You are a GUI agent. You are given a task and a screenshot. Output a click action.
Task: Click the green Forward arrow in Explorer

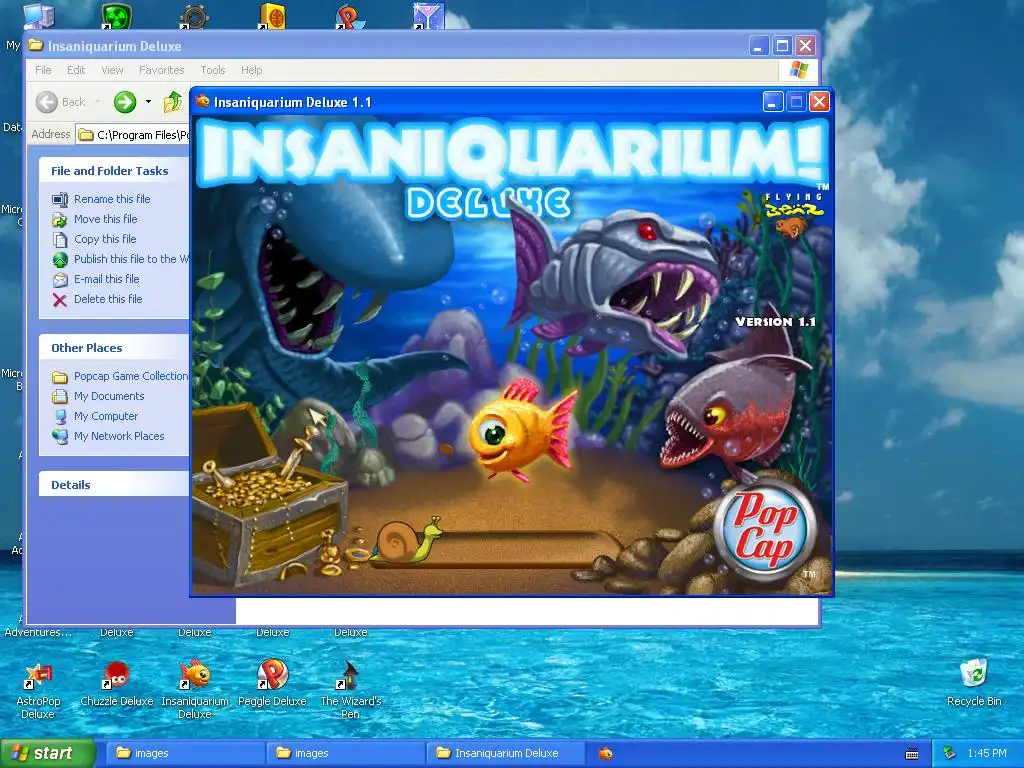[x=125, y=102]
